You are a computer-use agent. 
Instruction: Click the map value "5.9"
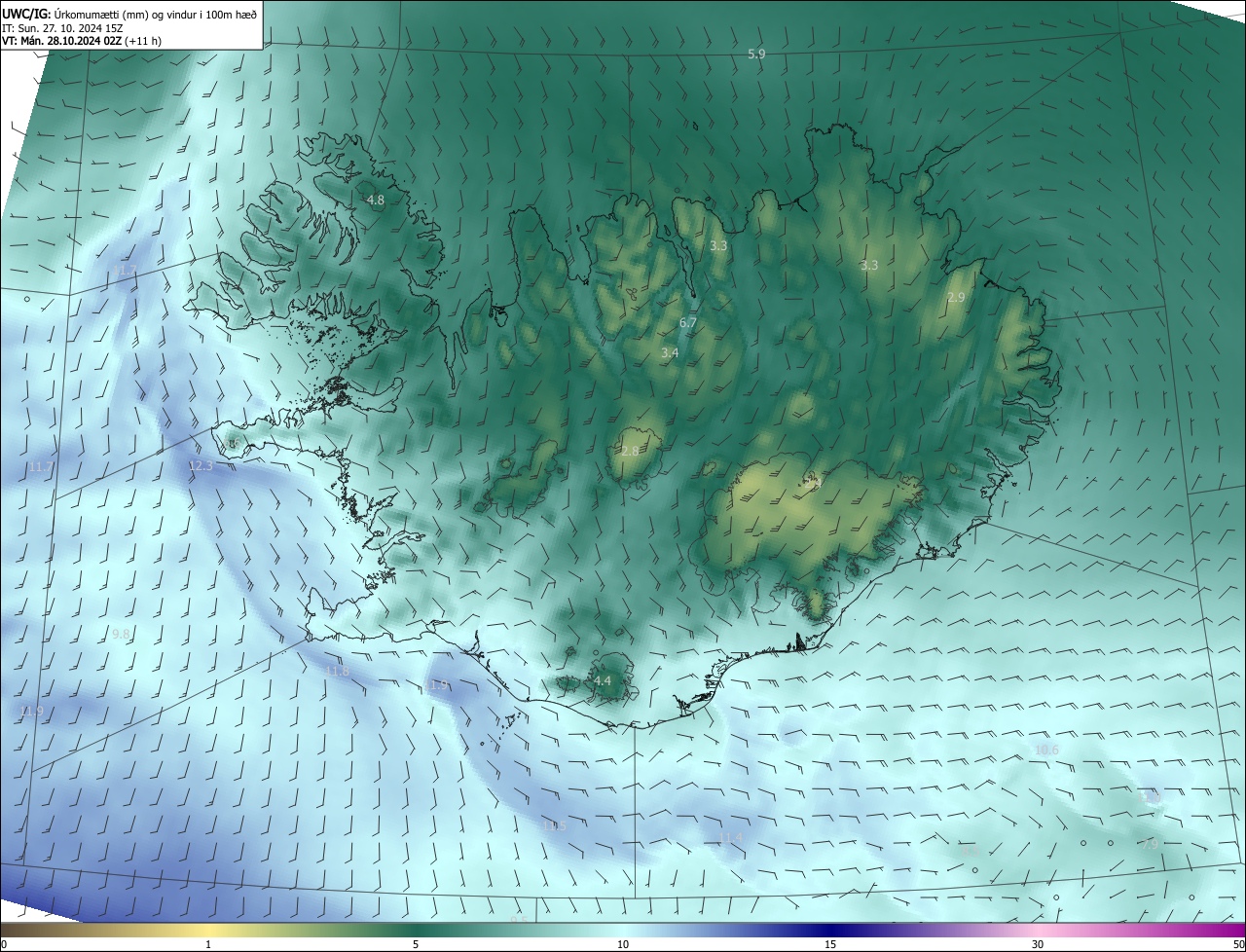[756, 55]
